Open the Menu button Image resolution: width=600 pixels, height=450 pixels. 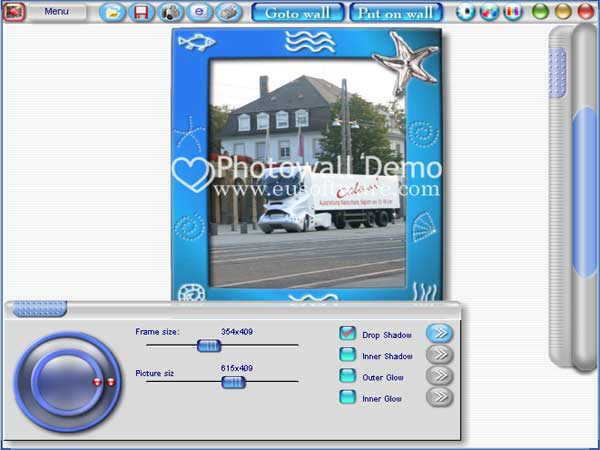point(58,12)
